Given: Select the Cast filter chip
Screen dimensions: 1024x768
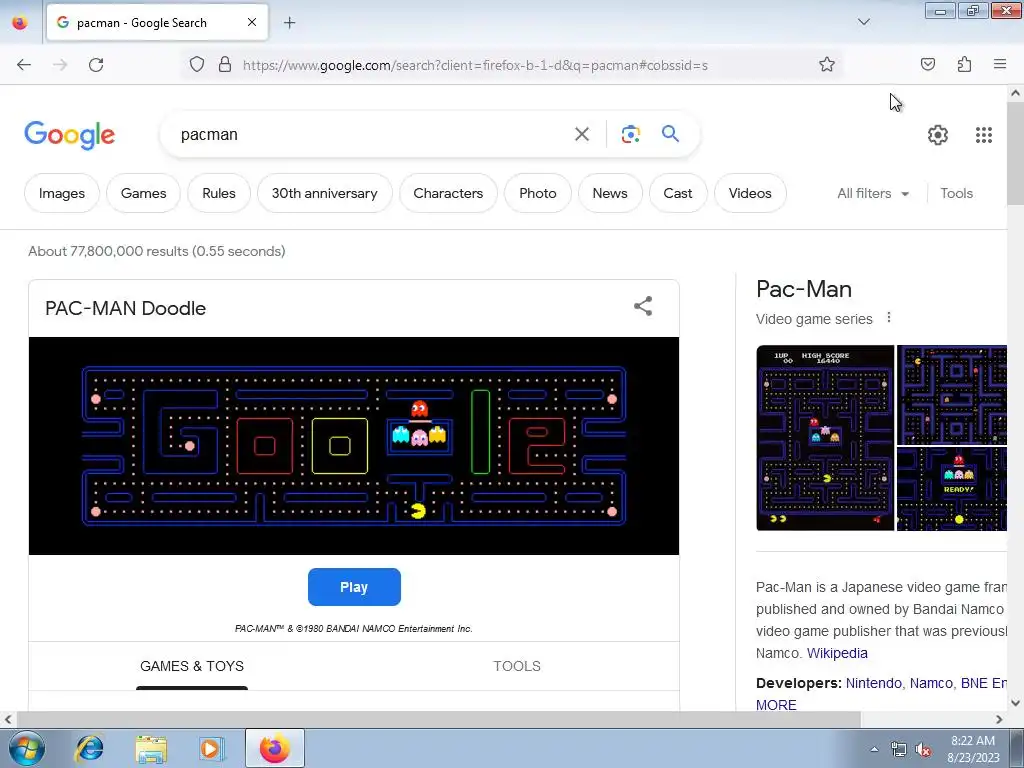Looking at the screenshot, I should click(678, 193).
